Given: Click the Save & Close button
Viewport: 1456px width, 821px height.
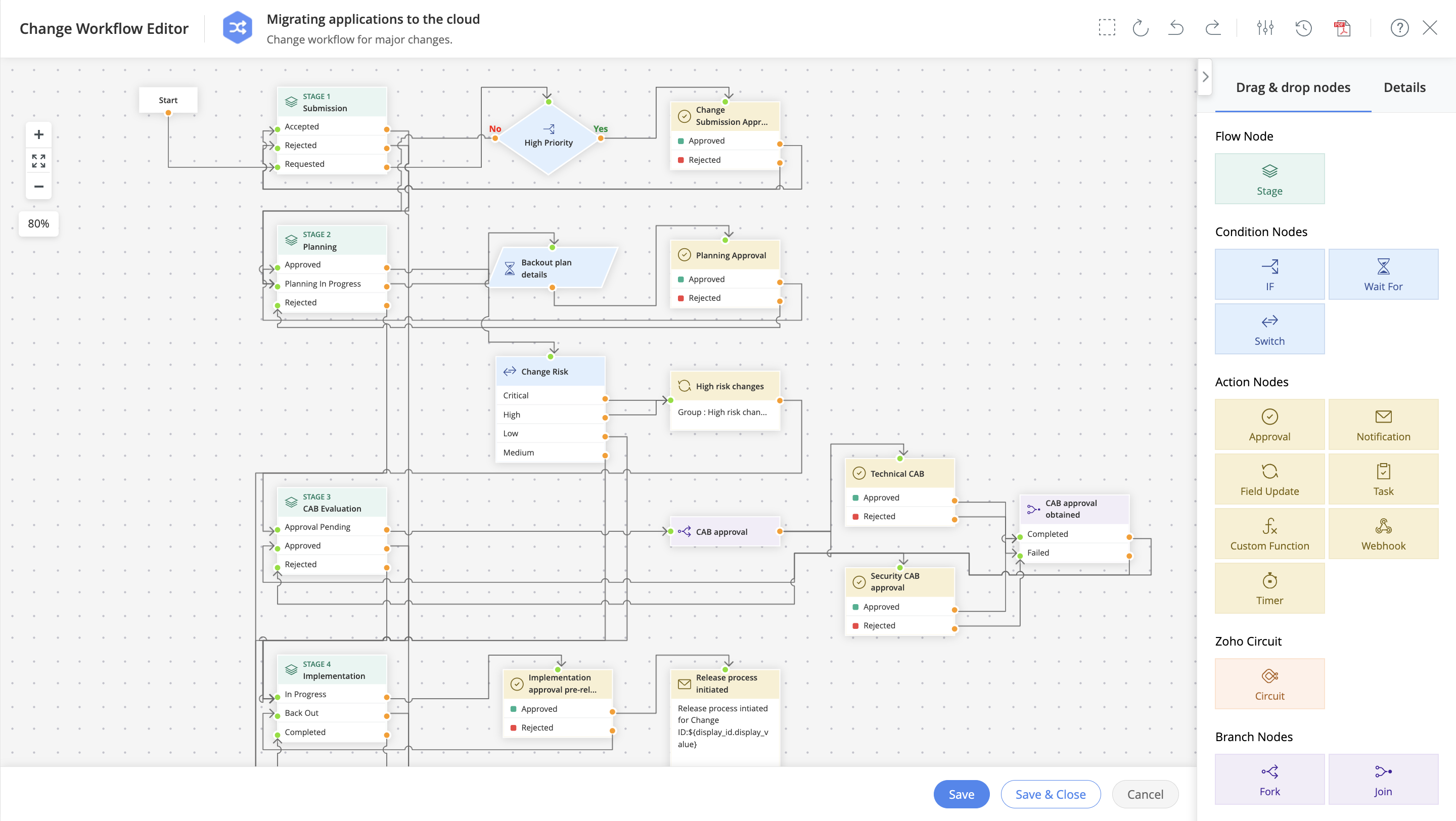Looking at the screenshot, I should [1050, 794].
